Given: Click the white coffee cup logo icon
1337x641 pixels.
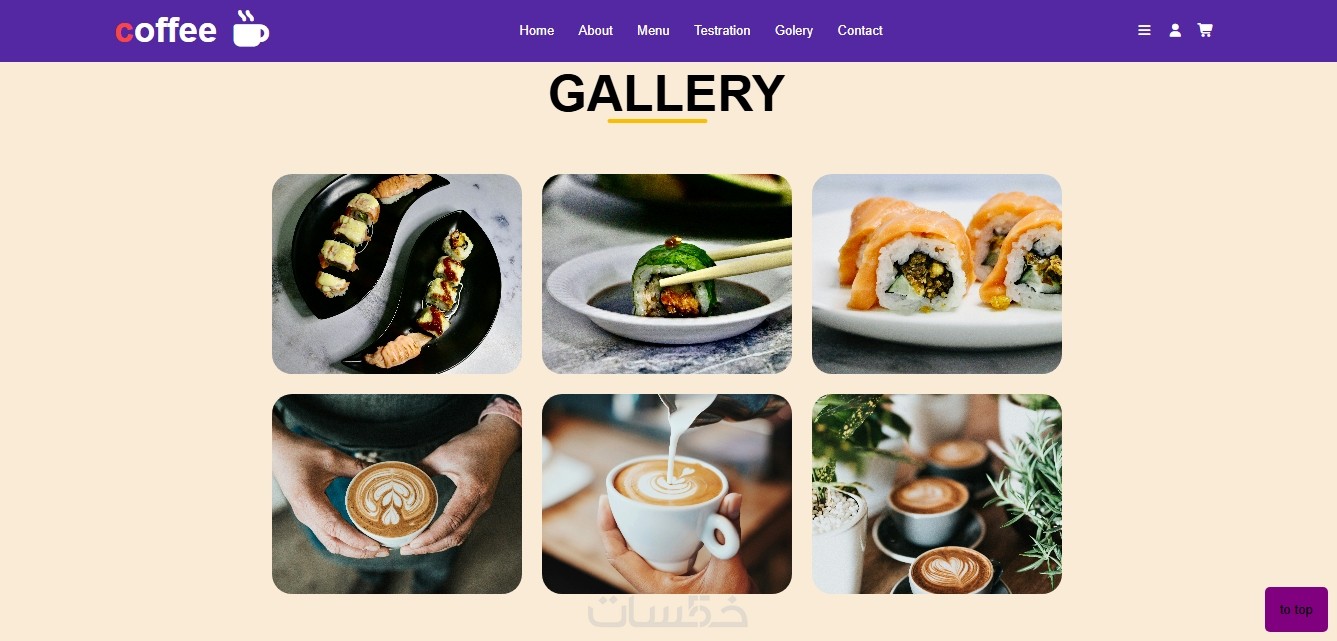Looking at the screenshot, I should 251,29.
